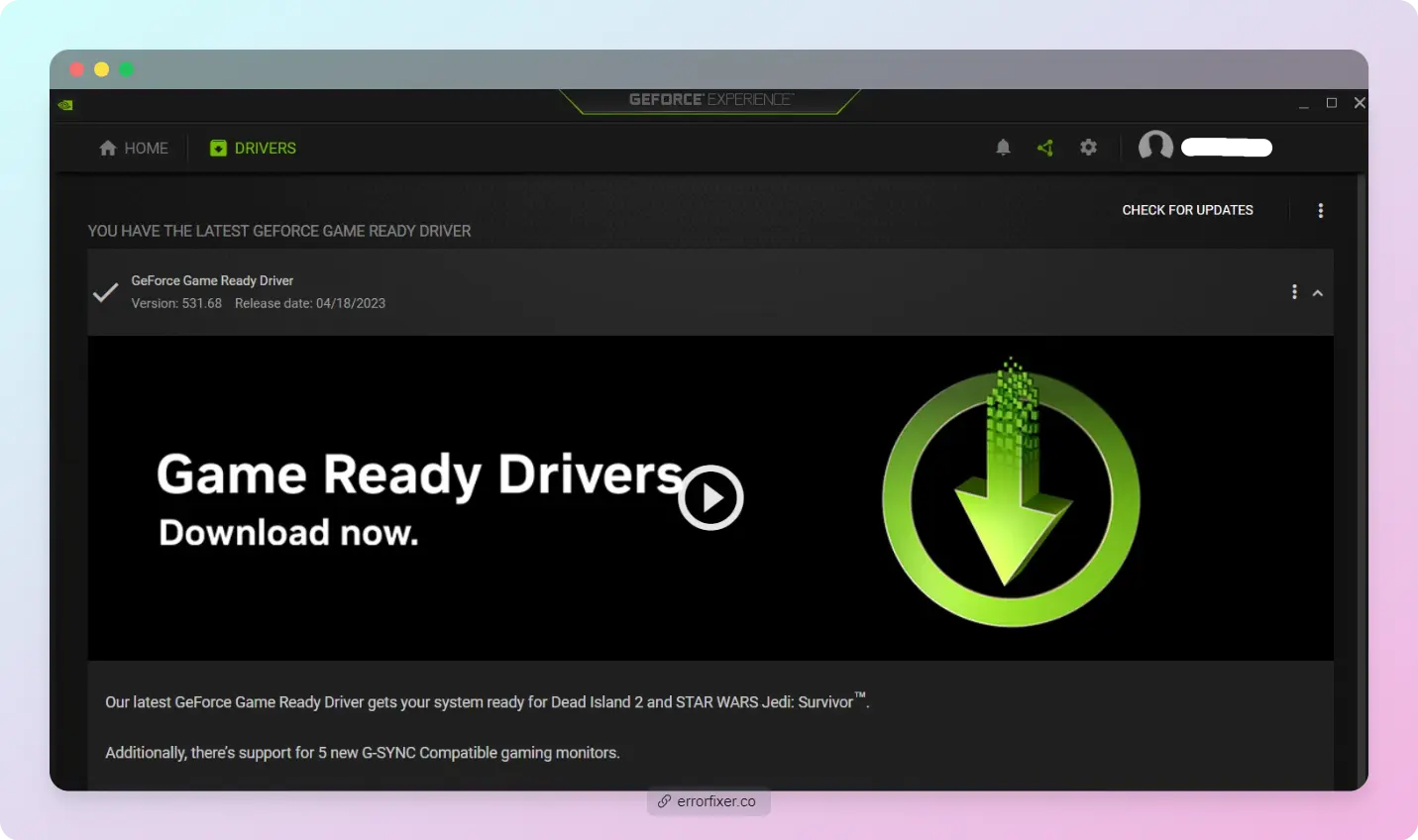Open the three-dot menu beside CHECK FOR UPDATES
The height and width of the screenshot is (840, 1418).
(x=1320, y=210)
